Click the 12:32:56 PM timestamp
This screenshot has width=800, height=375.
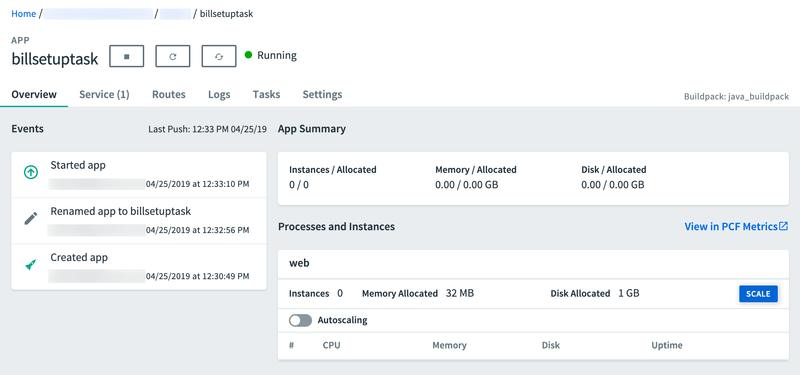(x=197, y=231)
